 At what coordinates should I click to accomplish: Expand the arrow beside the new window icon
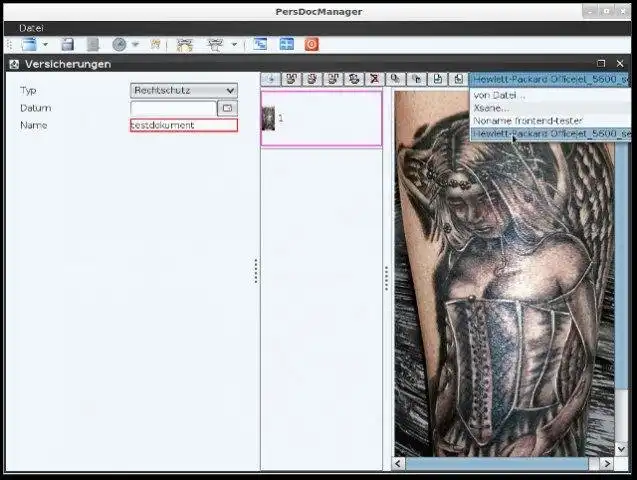(45, 44)
